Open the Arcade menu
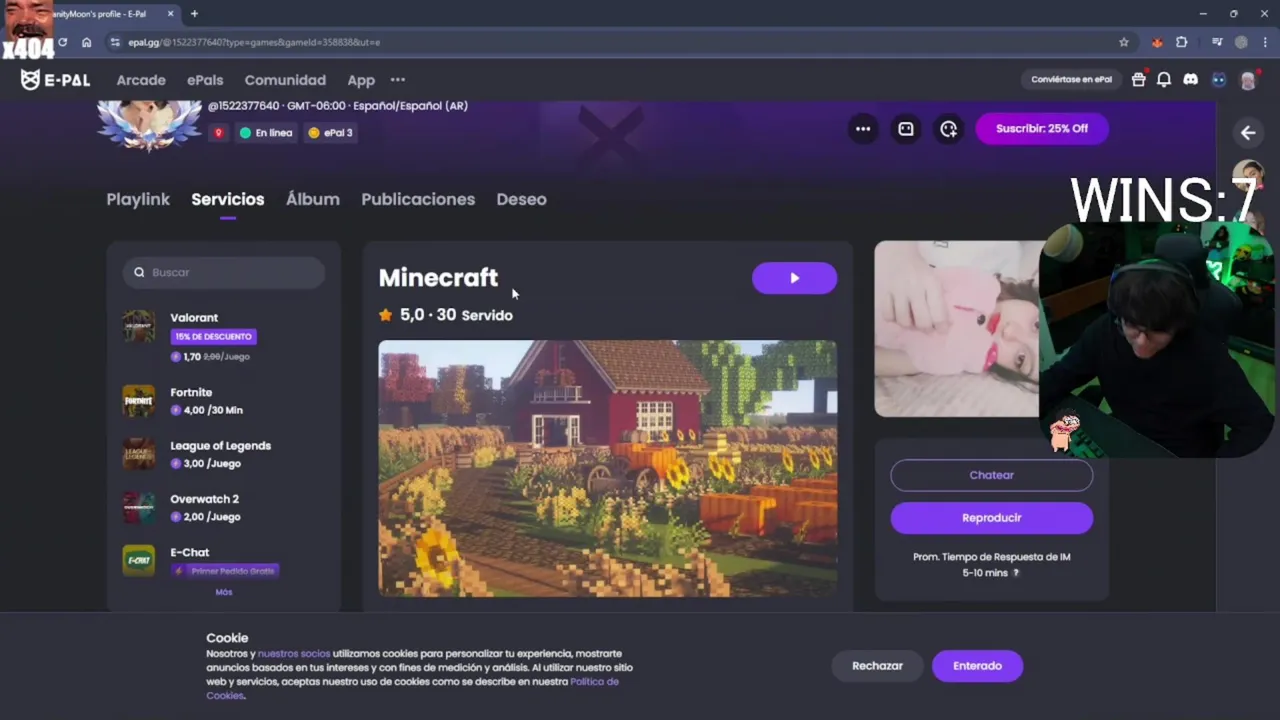 pos(141,80)
